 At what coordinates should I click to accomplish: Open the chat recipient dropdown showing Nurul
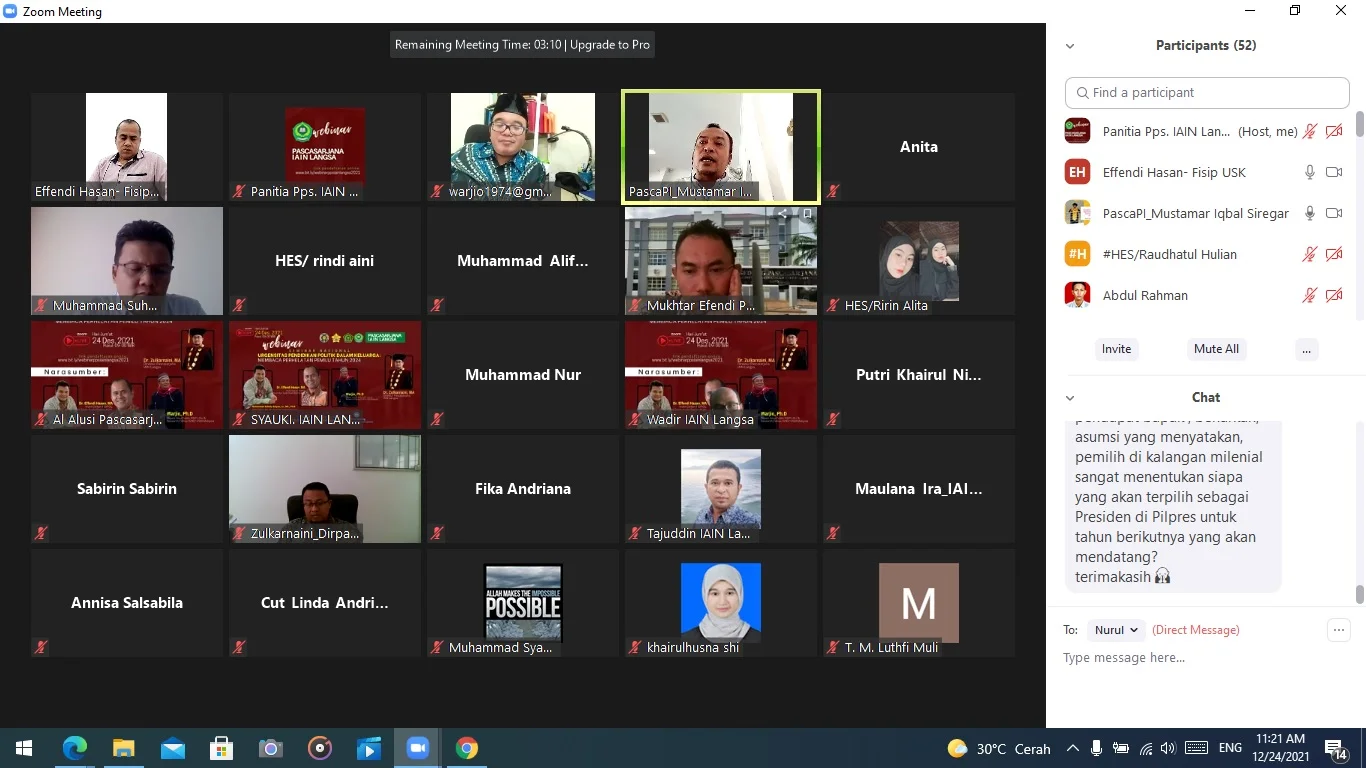pos(1116,630)
